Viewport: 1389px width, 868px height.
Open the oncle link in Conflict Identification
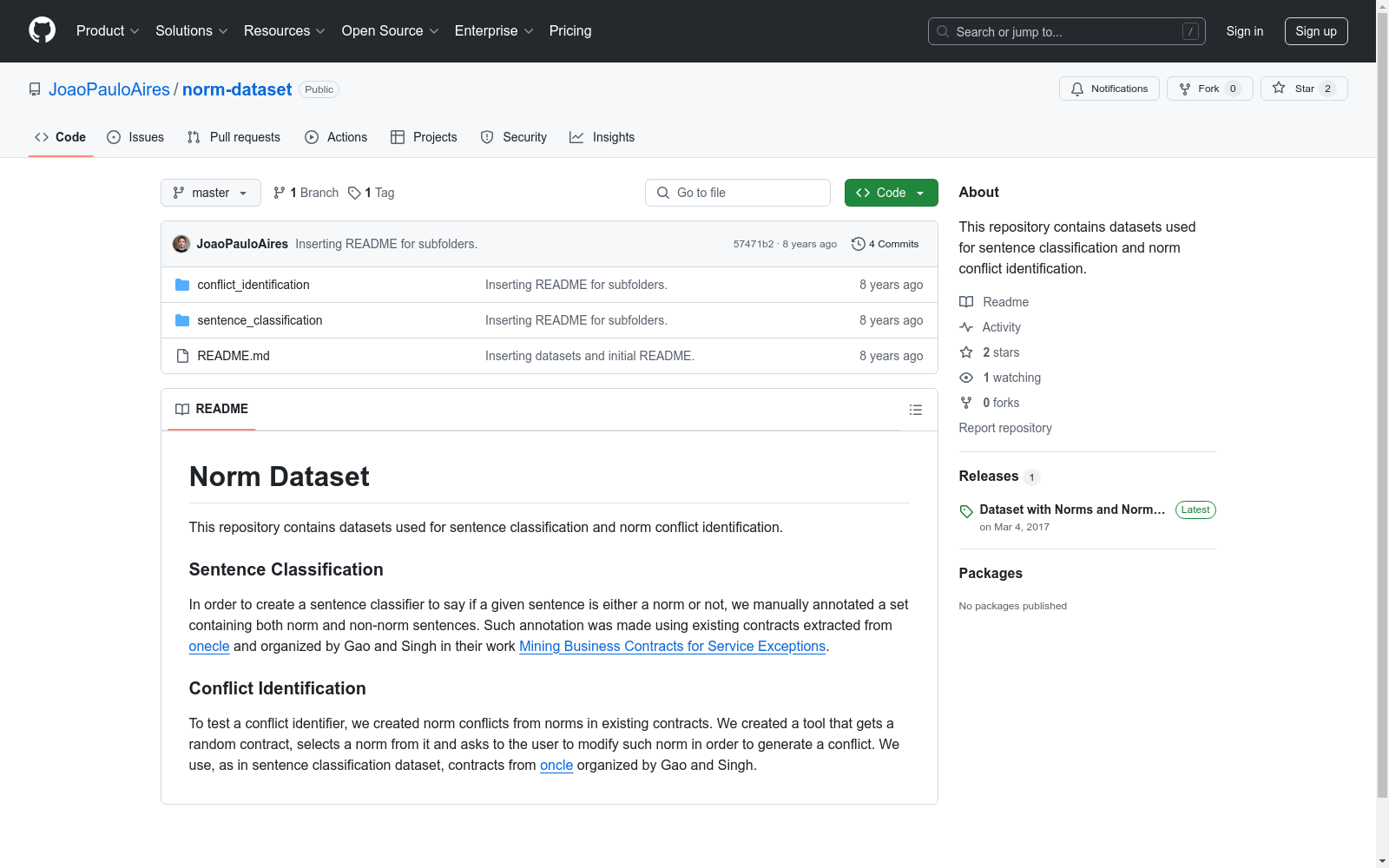pos(556,765)
